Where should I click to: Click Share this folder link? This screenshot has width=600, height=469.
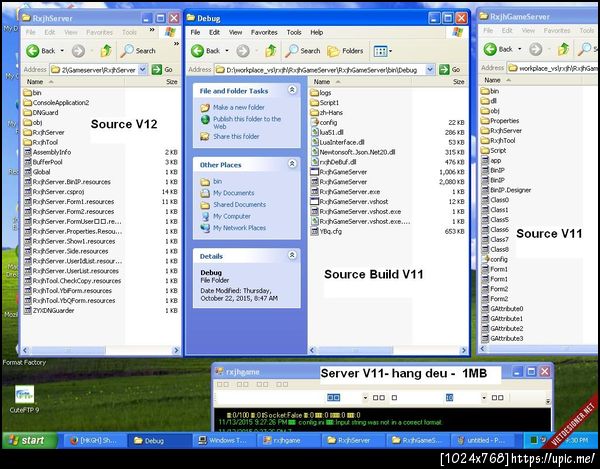tap(236, 136)
